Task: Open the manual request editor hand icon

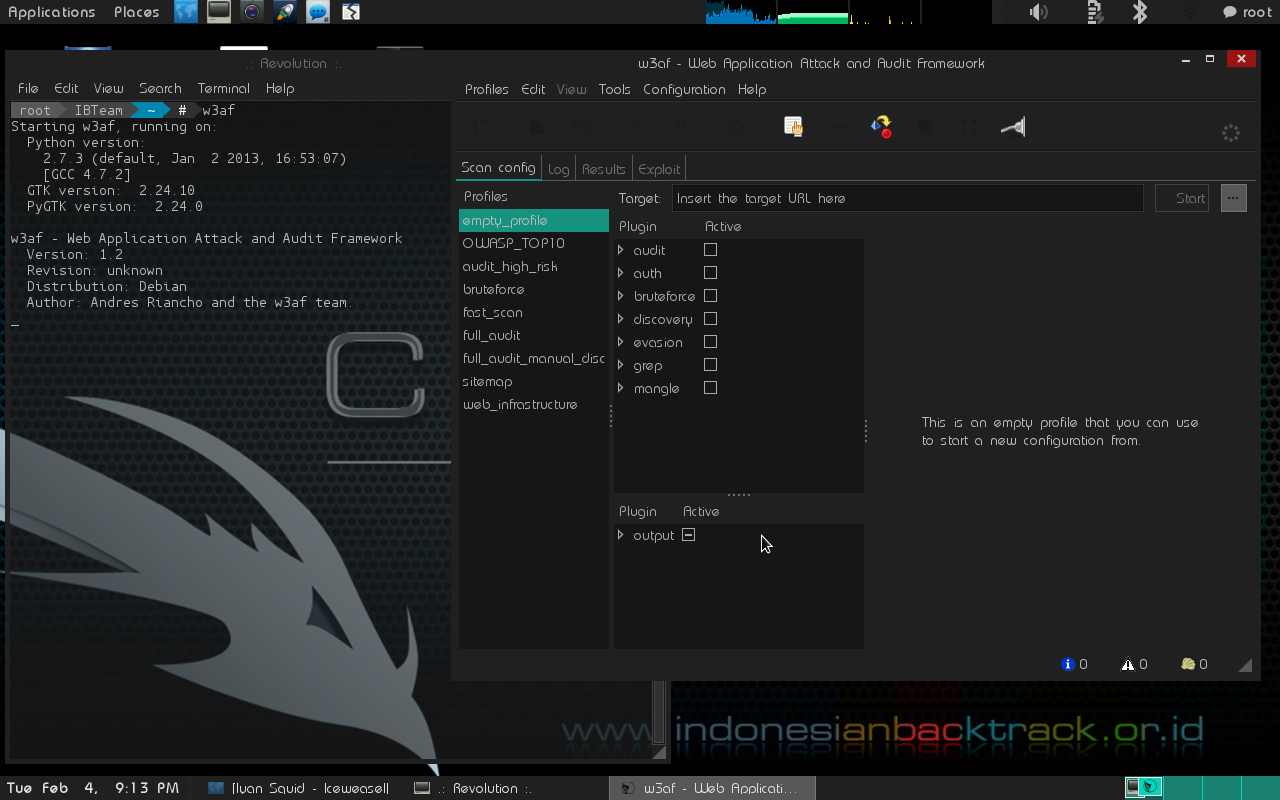Action: pos(793,127)
